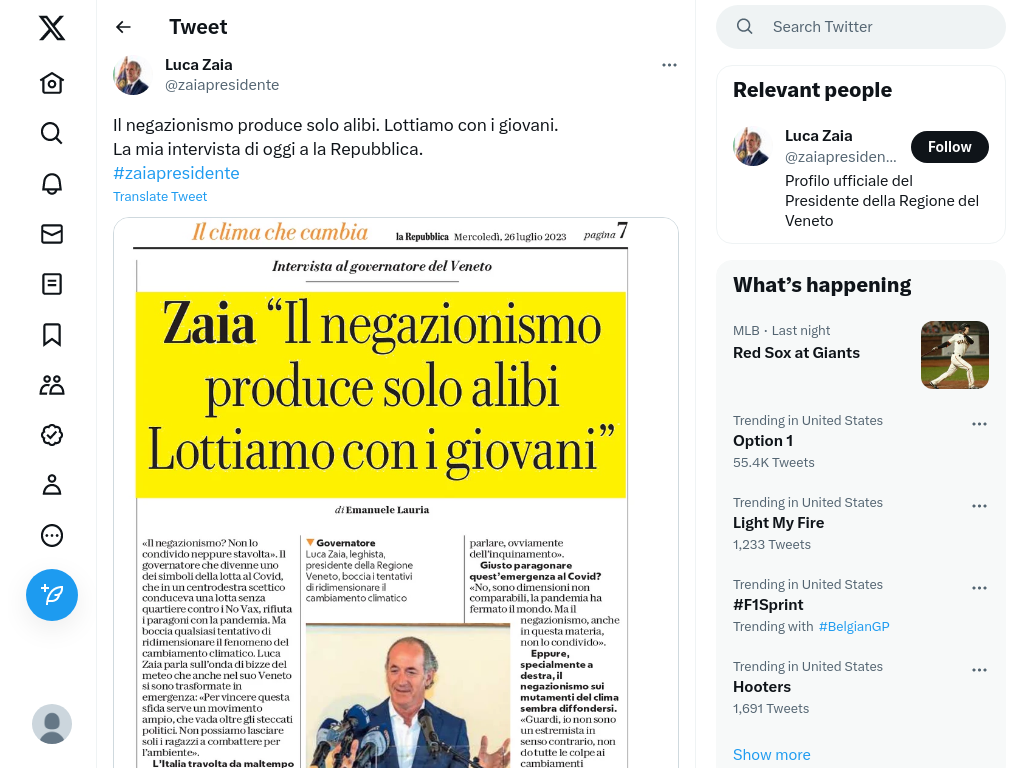
Task: Click the Translate Tweet link
Action: (x=160, y=197)
